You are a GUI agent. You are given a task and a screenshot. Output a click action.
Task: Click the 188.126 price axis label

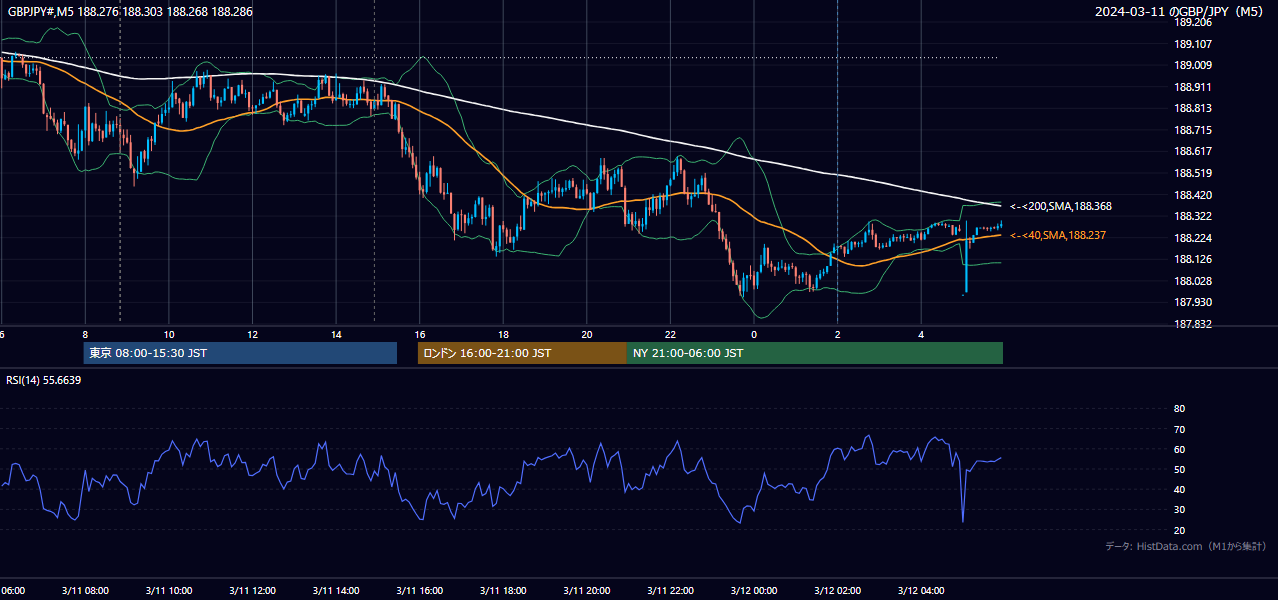point(1193,259)
